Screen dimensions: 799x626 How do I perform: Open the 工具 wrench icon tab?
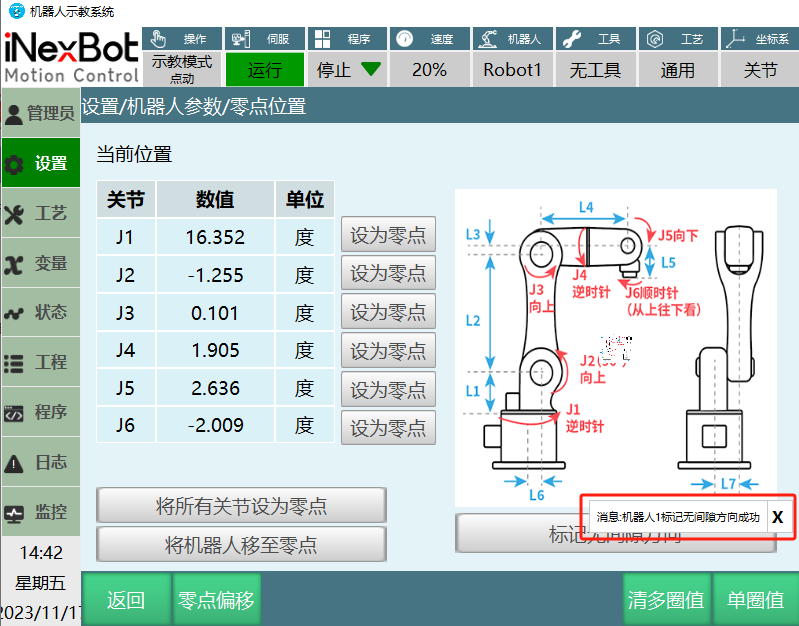594,39
